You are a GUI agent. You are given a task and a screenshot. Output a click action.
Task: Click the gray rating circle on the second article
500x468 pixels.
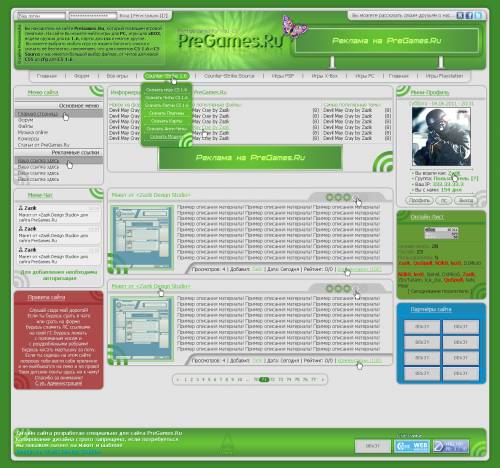click(x=356, y=289)
